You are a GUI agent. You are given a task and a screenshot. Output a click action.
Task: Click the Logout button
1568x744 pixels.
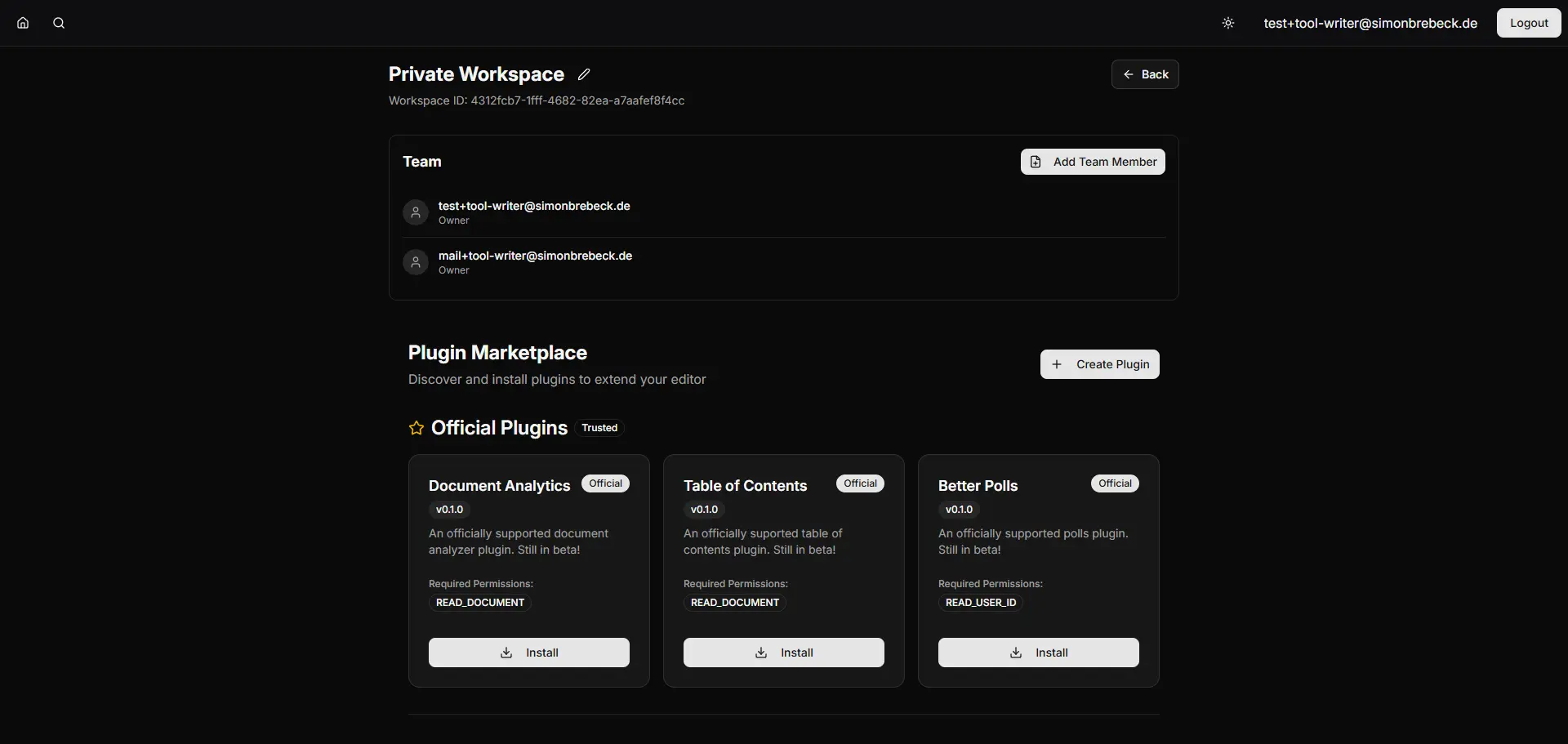pos(1528,23)
